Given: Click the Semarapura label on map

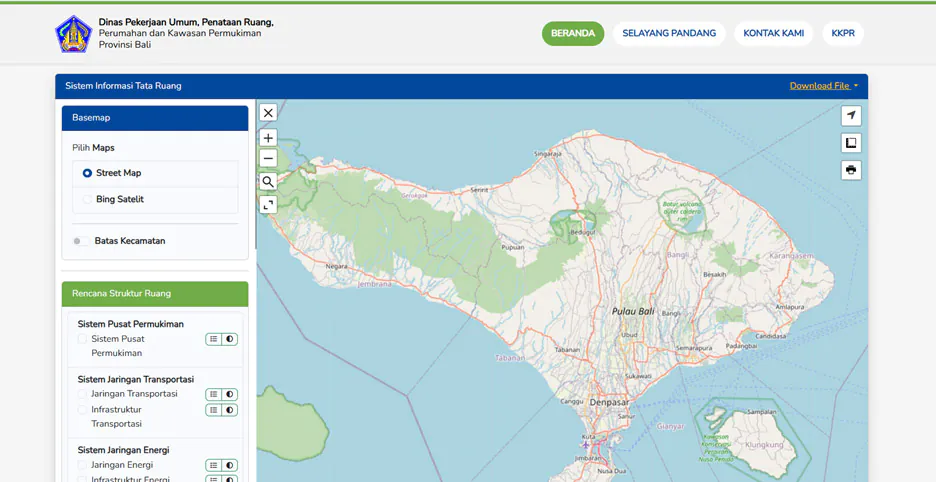Looking at the screenshot, I should tap(694, 348).
